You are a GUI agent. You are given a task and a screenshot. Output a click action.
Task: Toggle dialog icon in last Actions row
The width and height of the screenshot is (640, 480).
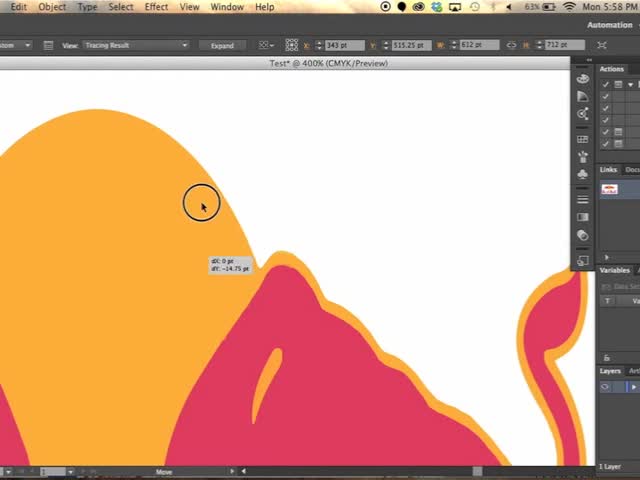[618, 144]
